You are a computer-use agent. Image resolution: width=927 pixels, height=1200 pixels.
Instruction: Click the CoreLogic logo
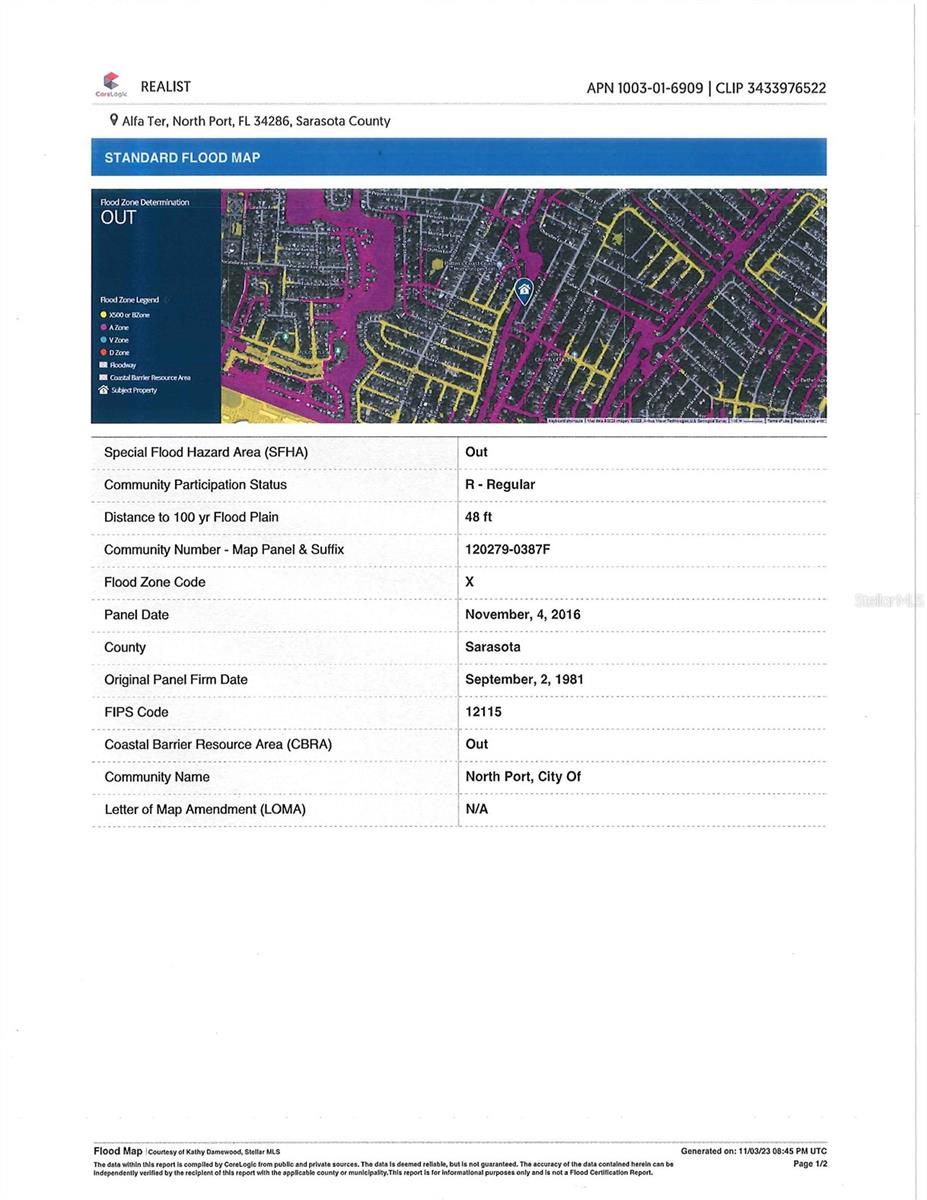(109, 85)
